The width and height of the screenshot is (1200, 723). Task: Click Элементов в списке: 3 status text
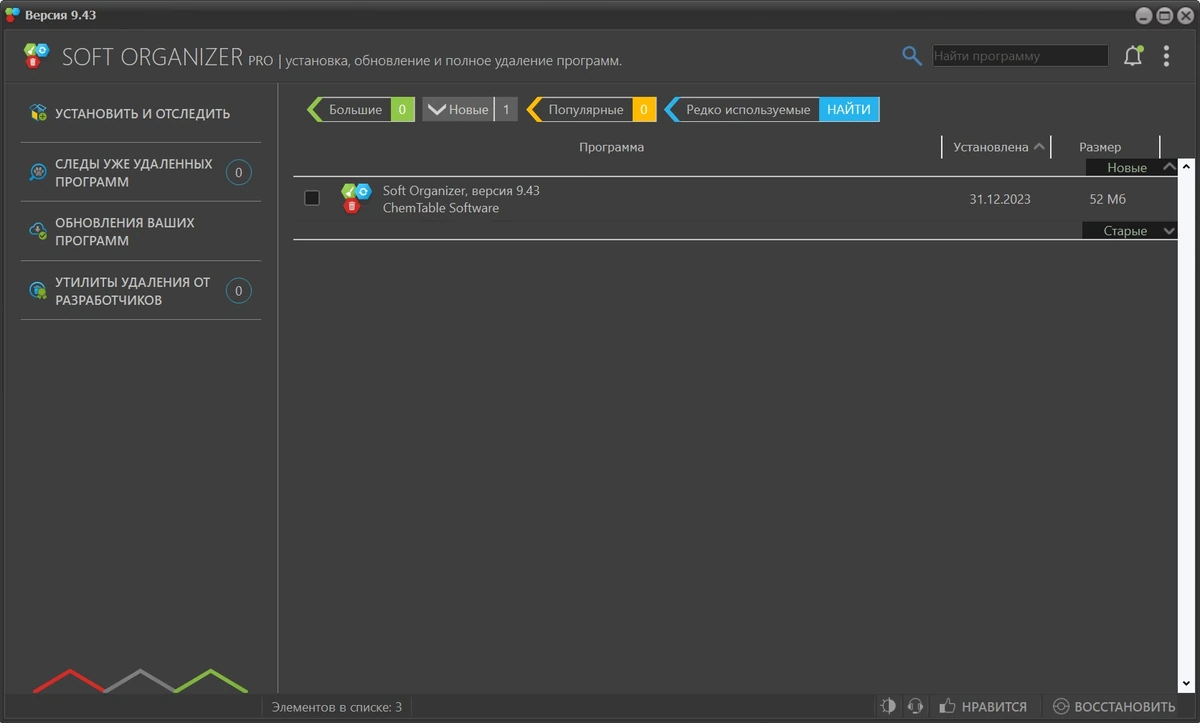click(x=337, y=707)
